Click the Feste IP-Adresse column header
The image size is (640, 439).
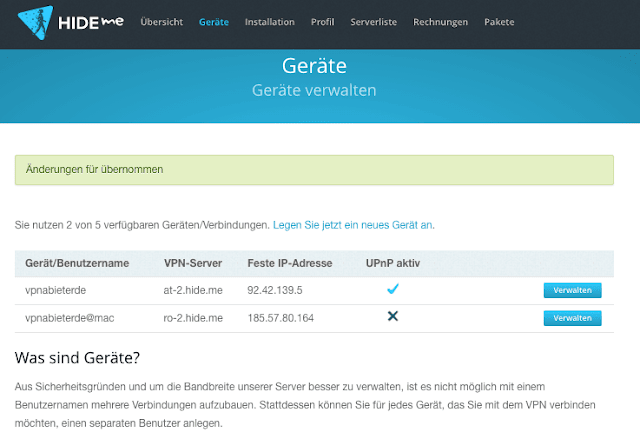tap(290, 263)
